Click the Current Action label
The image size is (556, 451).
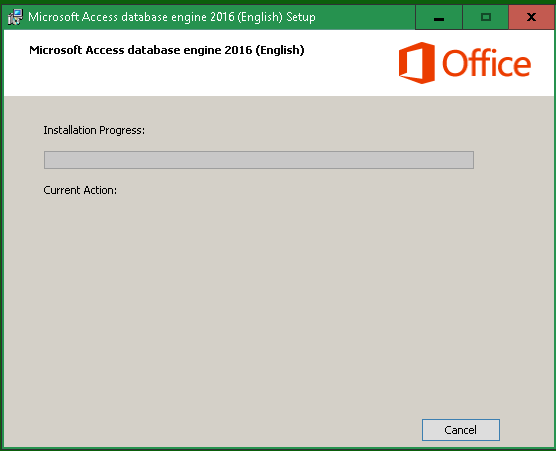click(80, 190)
